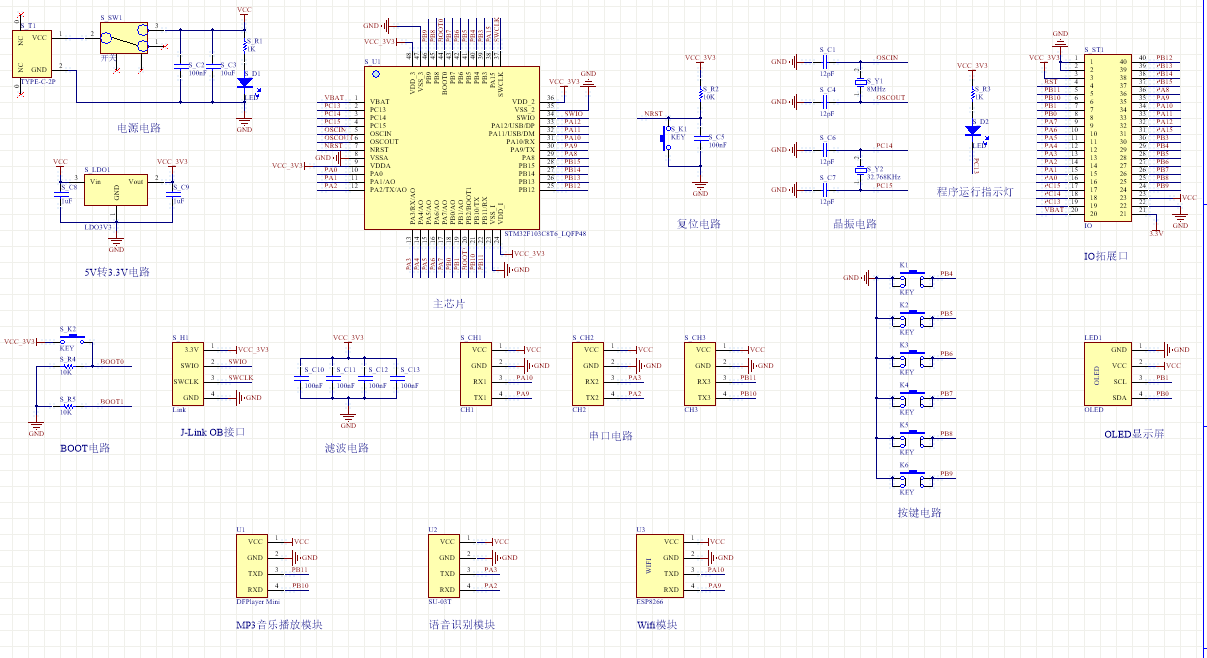Select the S_CH1 serial port connector
The width and height of the screenshot is (1207, 658).
tap(480, 374)
